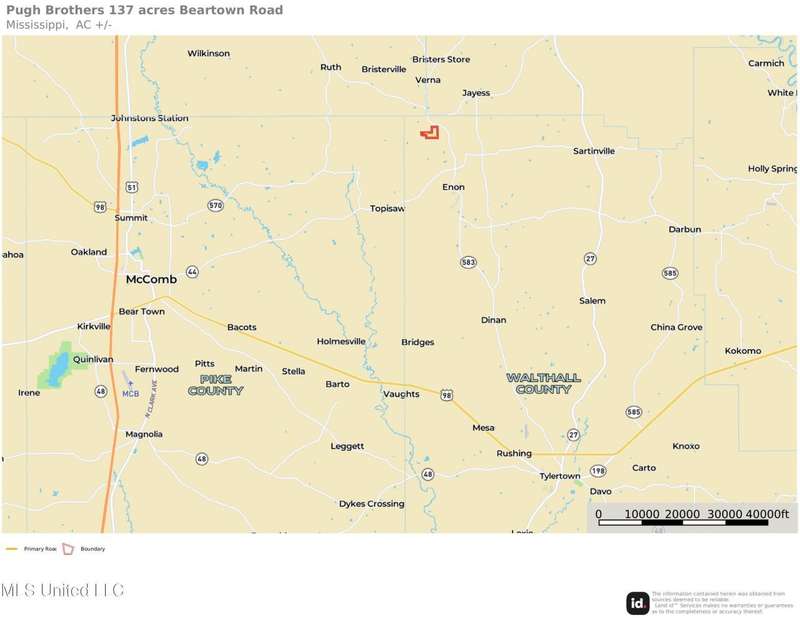Select the 44 route marker near McComb

(x=192, y=272)
